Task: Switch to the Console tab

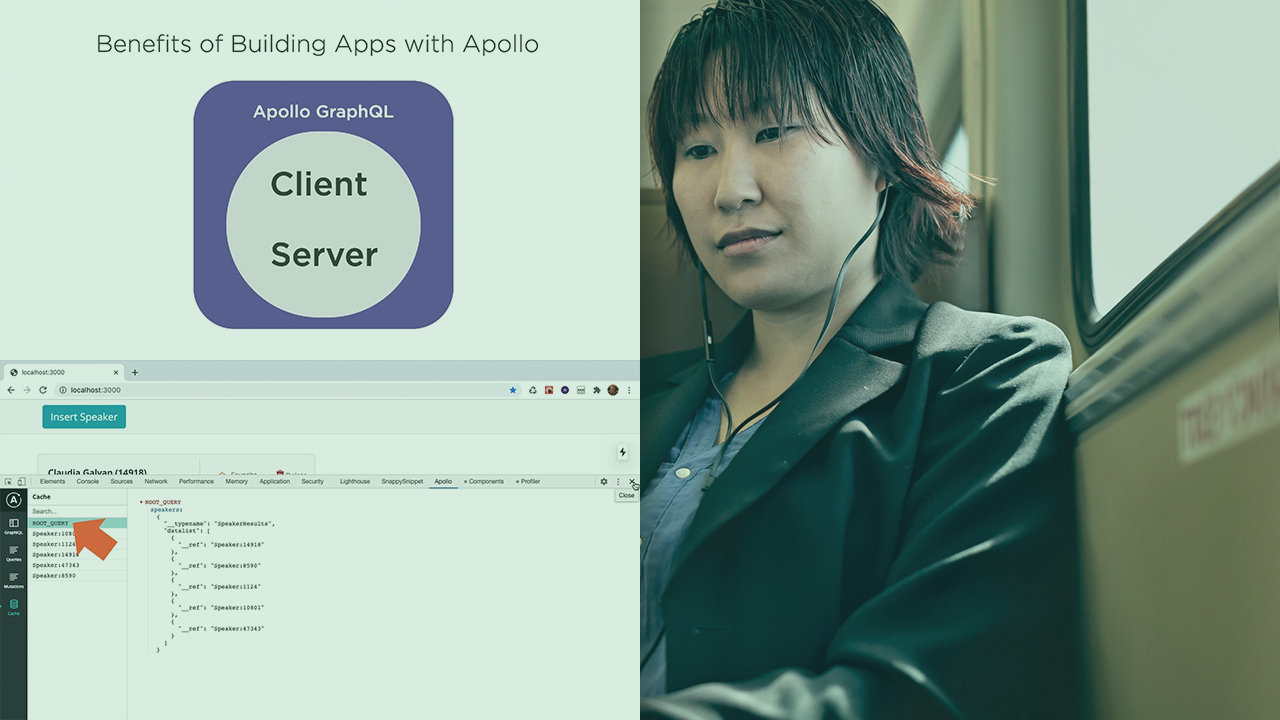Action: (88, 481)
